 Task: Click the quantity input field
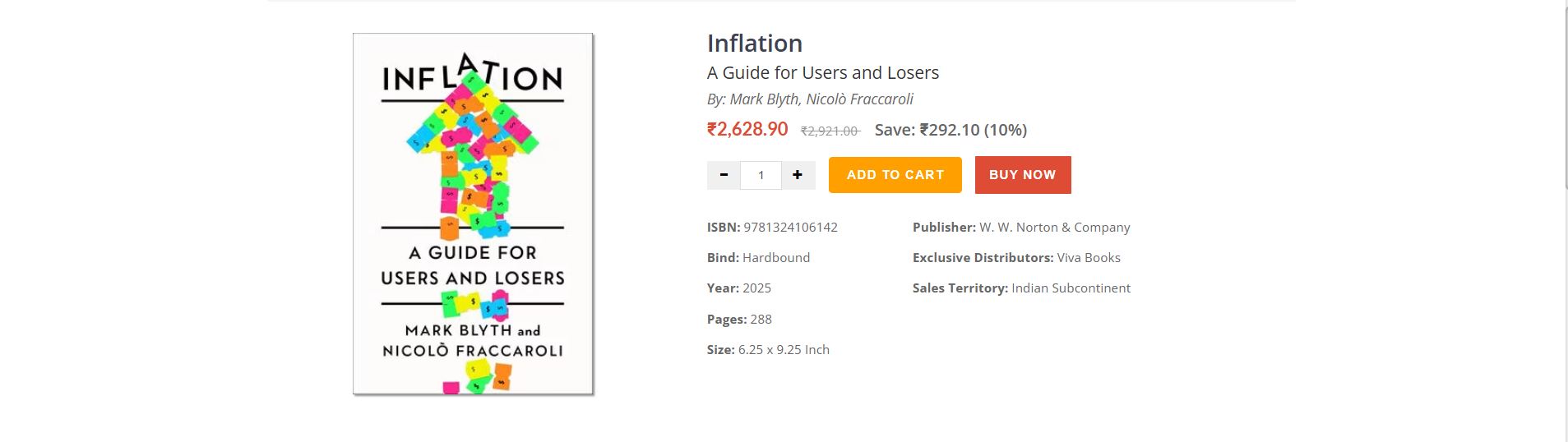[x=761, y=175]
